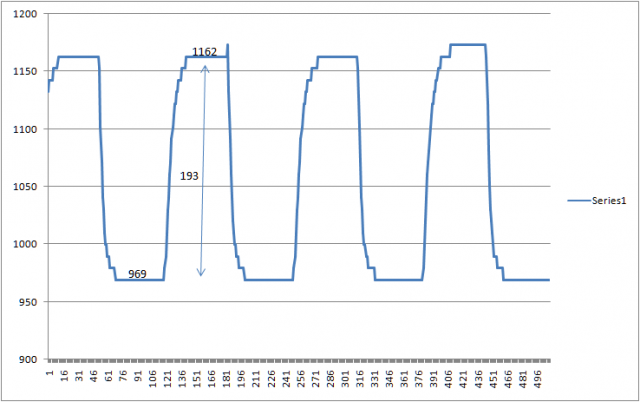Click the flat top of third peak
Viewport: 640px width, 402px height.
(x=336, y=57)
